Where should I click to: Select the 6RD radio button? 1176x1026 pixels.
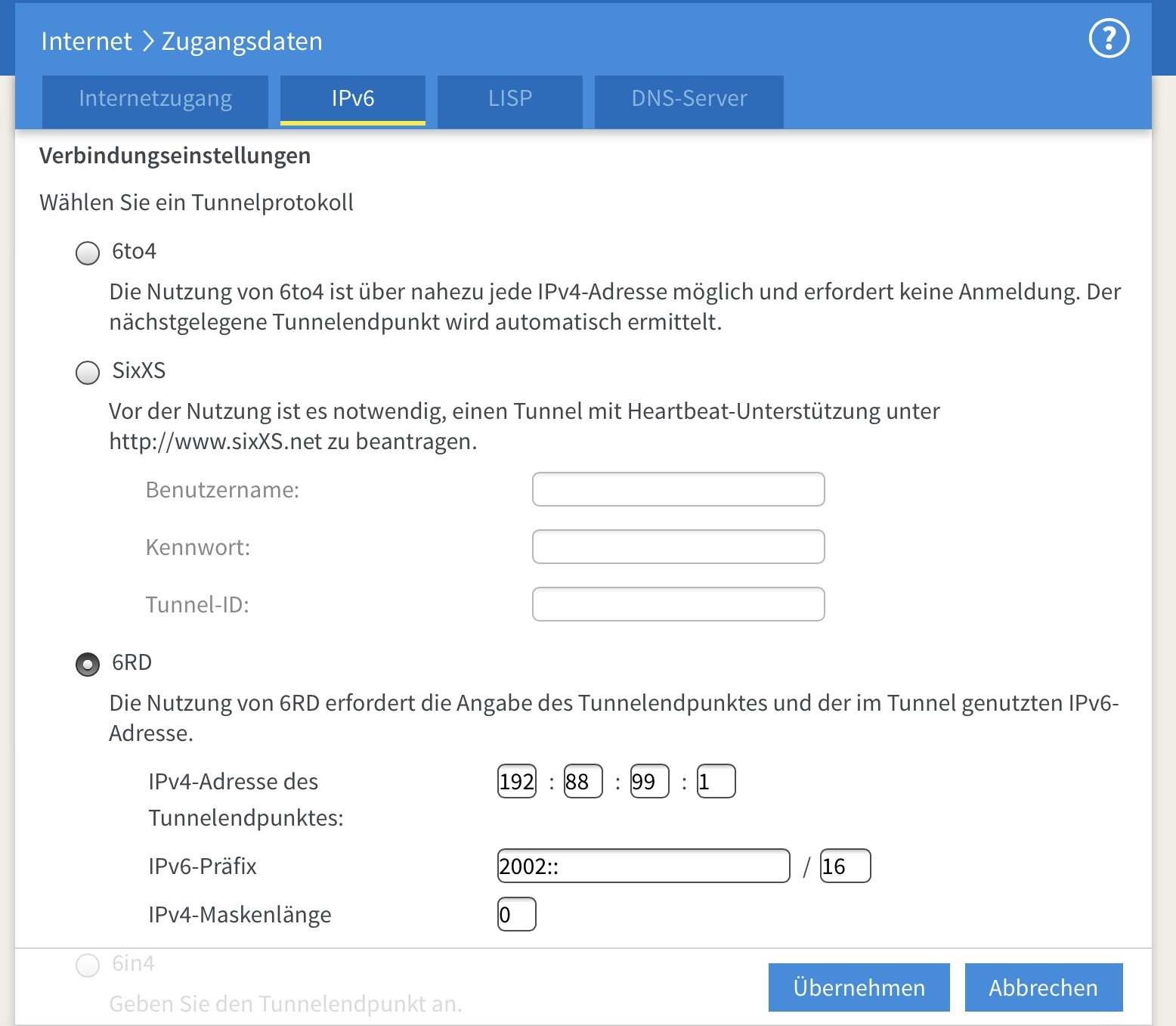click(88, 664)
